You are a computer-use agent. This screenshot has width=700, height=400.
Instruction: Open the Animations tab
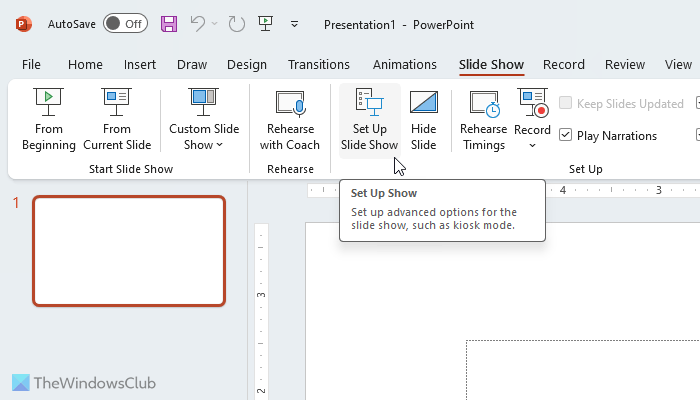click(404, 64)
